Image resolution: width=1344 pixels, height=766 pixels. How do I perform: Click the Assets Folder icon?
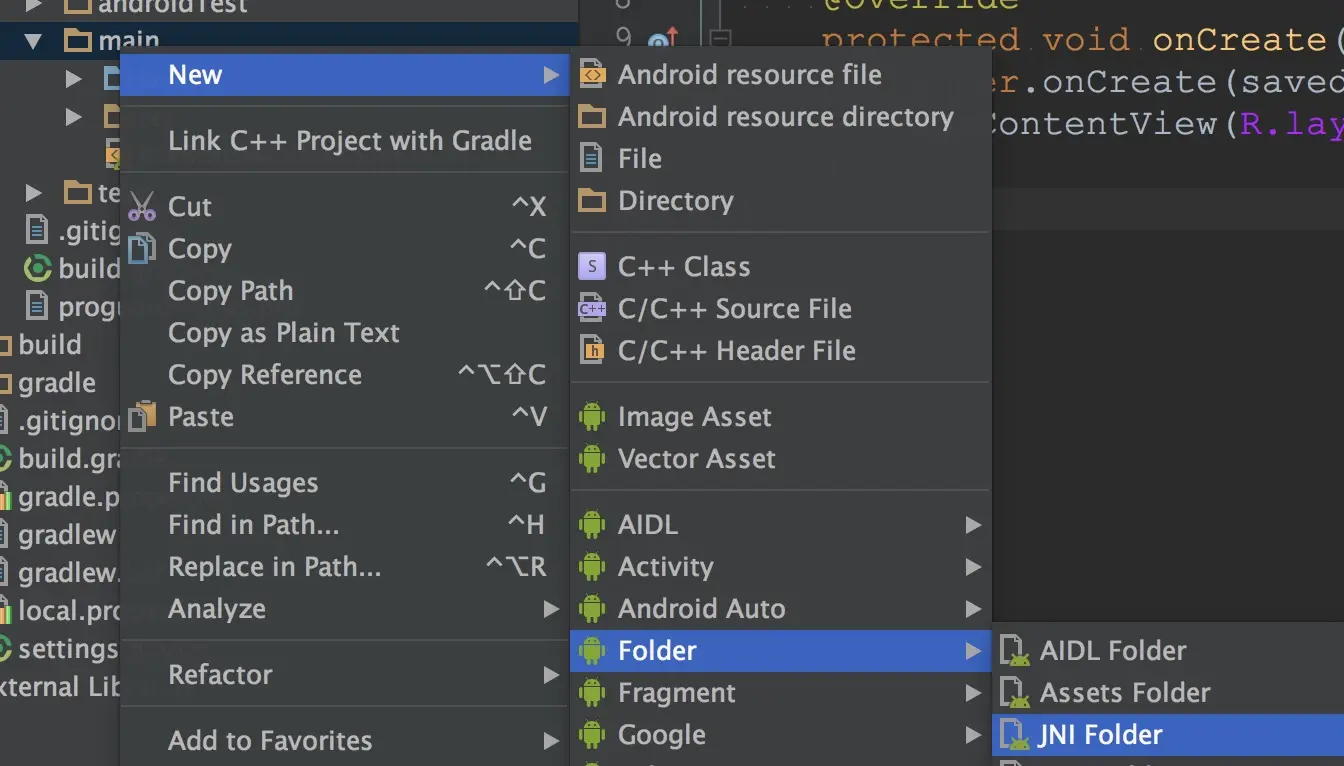[x=1015, y=693]
